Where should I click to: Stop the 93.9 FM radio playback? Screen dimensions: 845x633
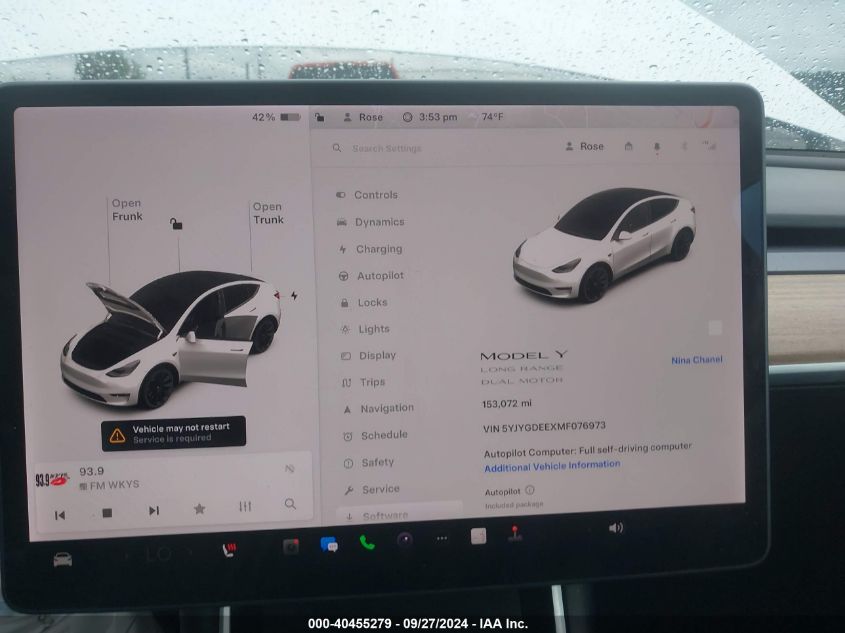click(107, 513)
